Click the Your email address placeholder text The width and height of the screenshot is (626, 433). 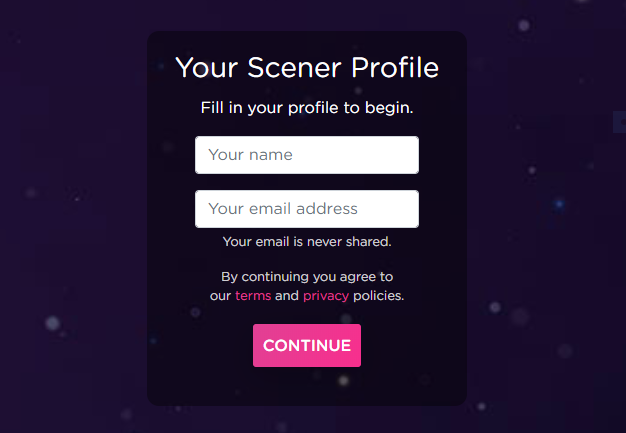click(283, 209)
